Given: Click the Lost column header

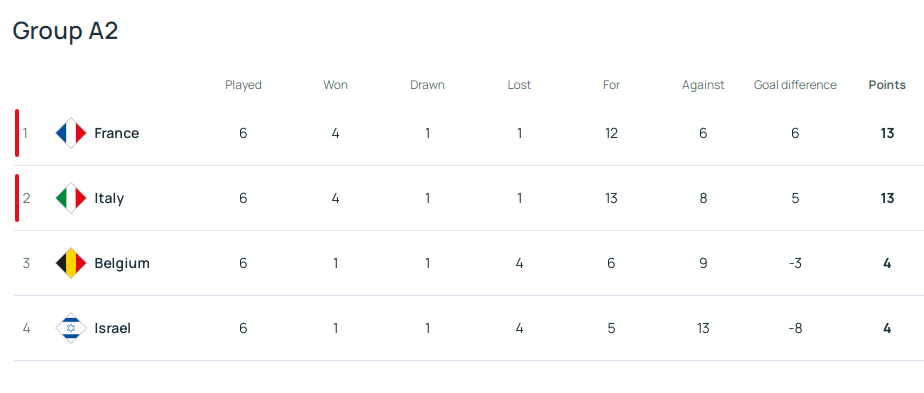Looking at the screenshot, I should click(519, 85).
